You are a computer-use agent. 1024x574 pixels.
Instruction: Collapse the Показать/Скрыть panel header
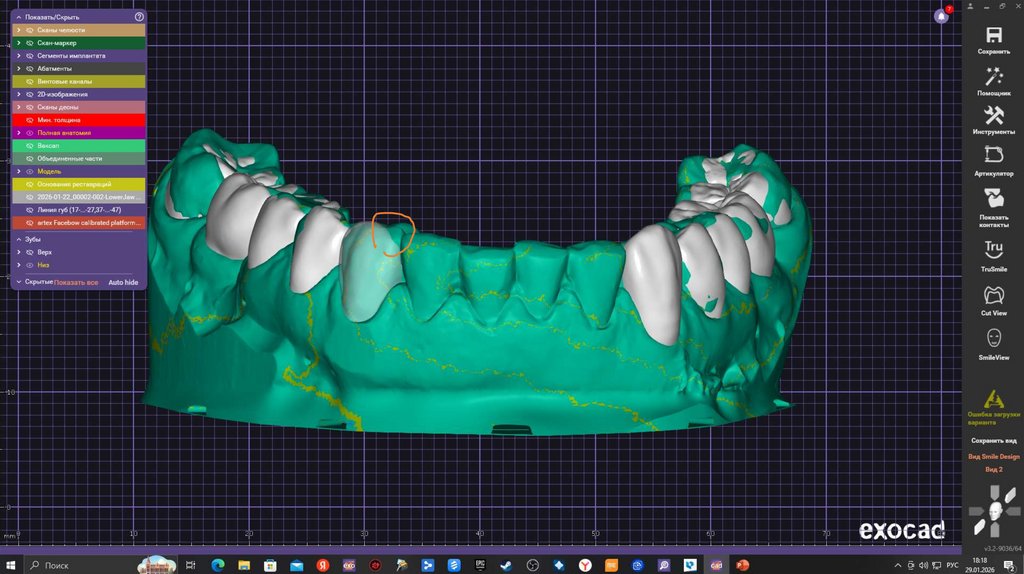click(18, 17)
